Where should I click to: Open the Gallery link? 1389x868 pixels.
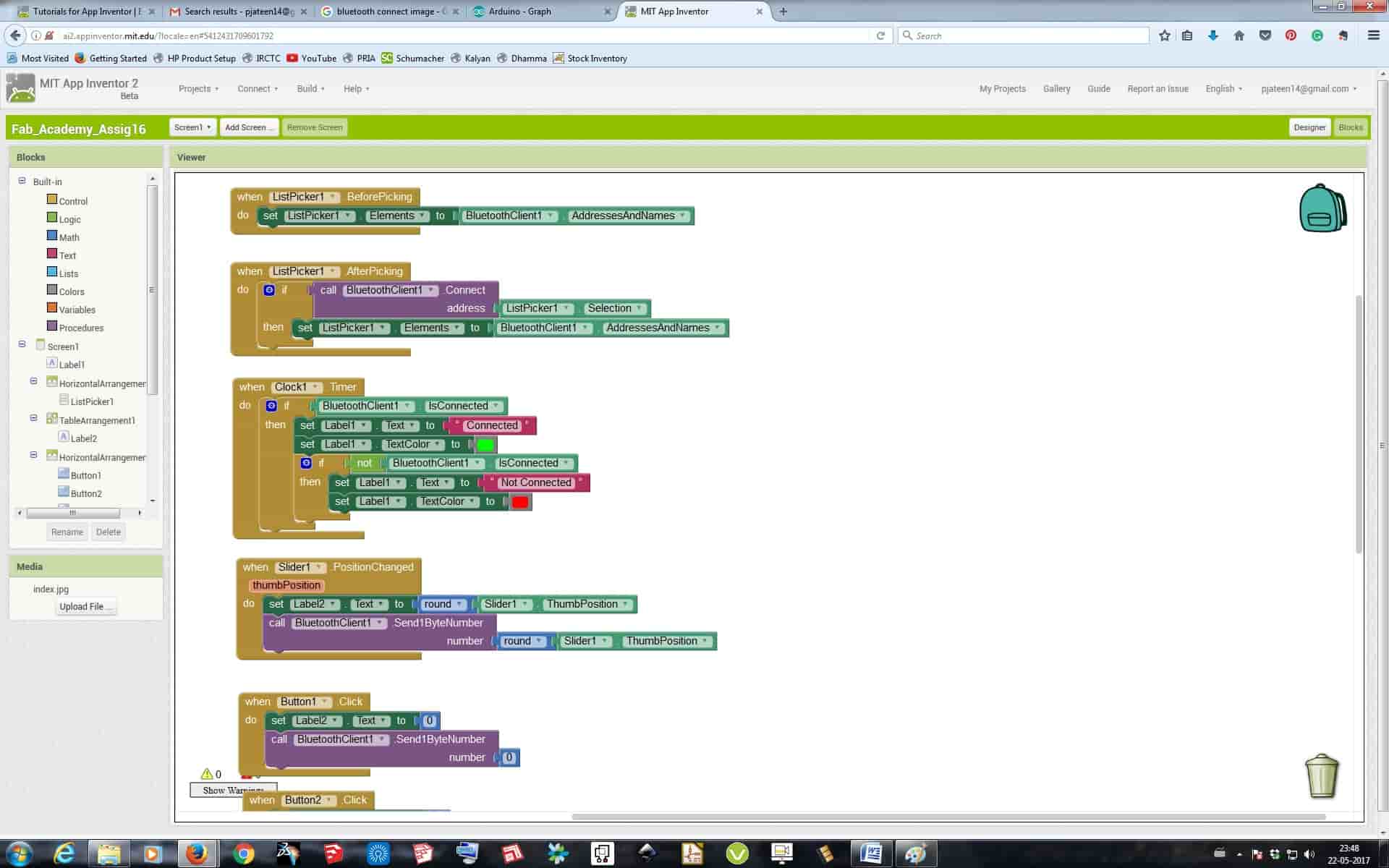click(1056, 89)
